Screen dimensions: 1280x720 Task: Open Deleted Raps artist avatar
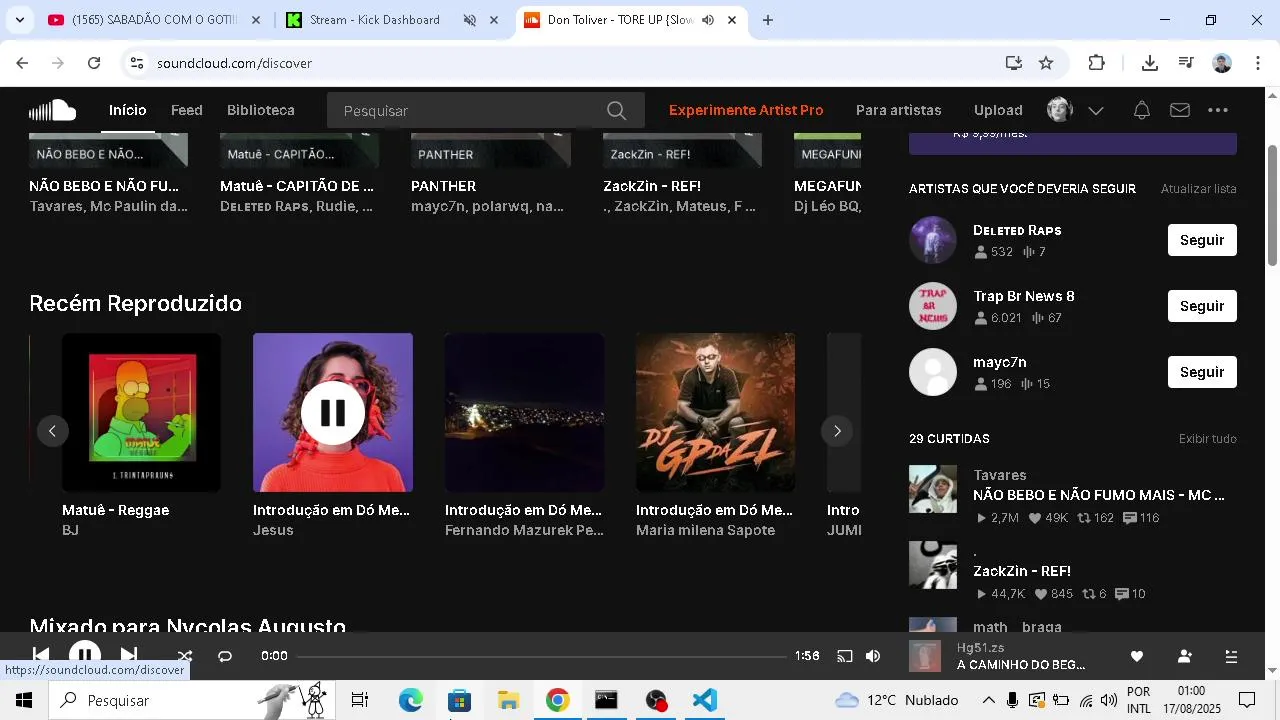coord(933,240)
